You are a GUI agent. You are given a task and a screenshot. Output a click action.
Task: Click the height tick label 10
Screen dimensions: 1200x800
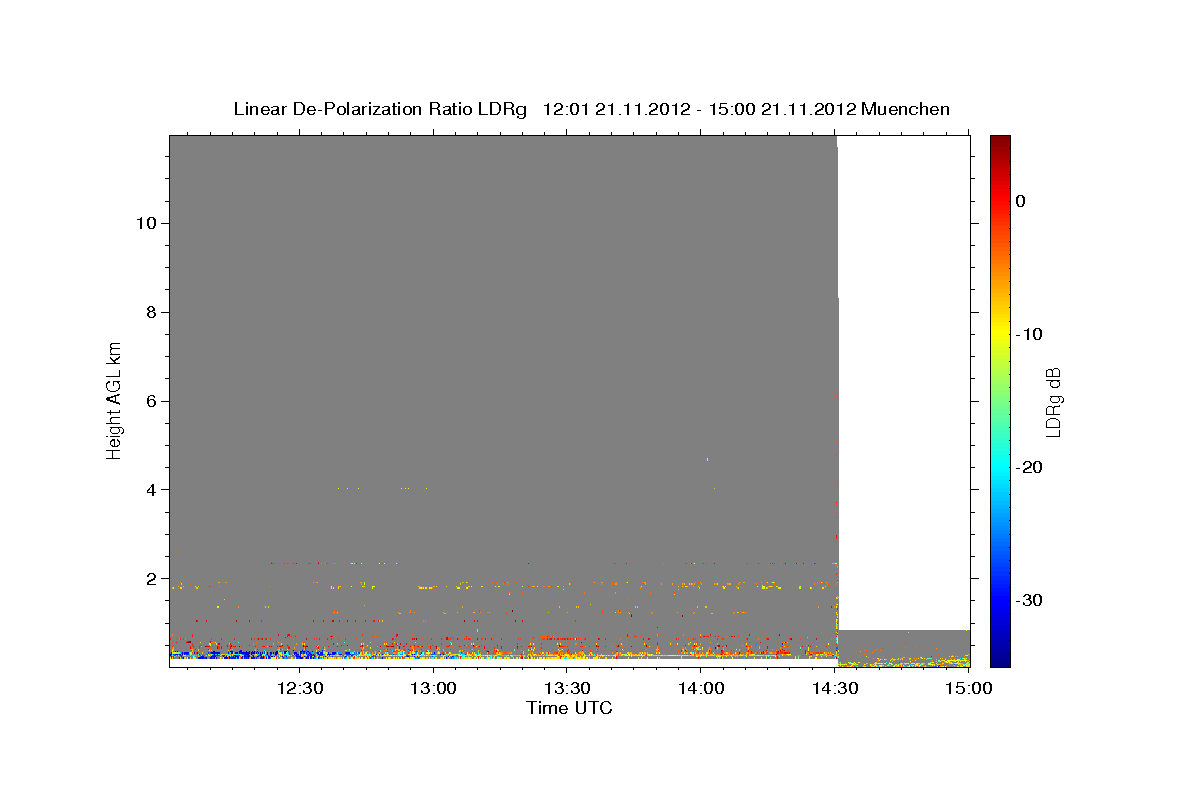[145, 222]
